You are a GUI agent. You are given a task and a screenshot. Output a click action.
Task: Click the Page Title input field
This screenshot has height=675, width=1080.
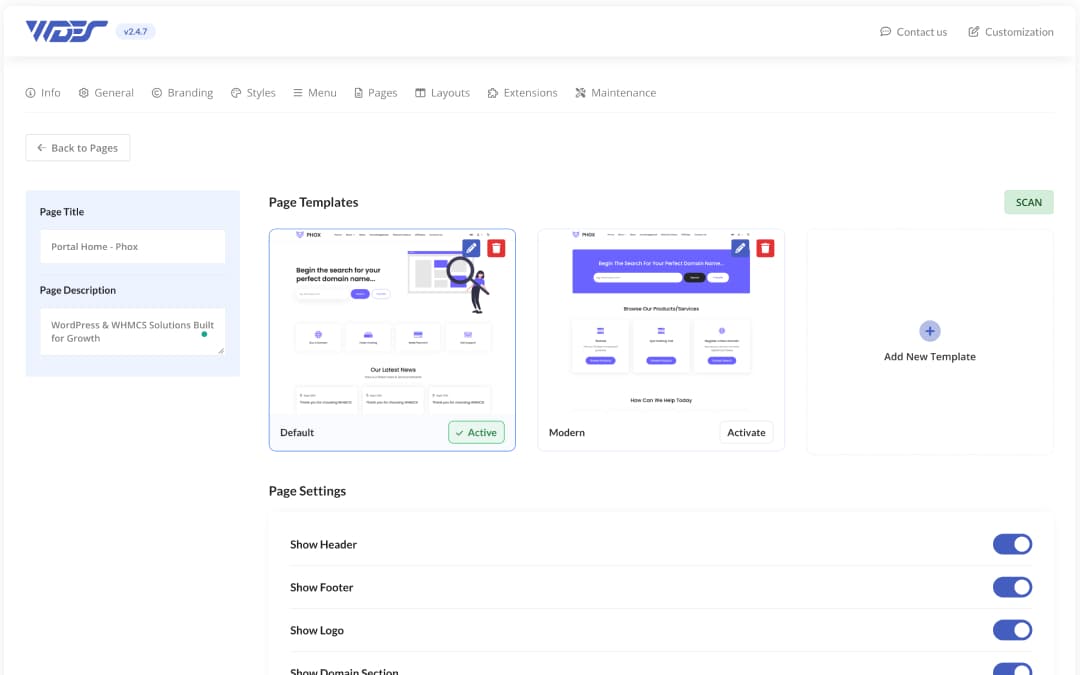[x=132, y=247]
